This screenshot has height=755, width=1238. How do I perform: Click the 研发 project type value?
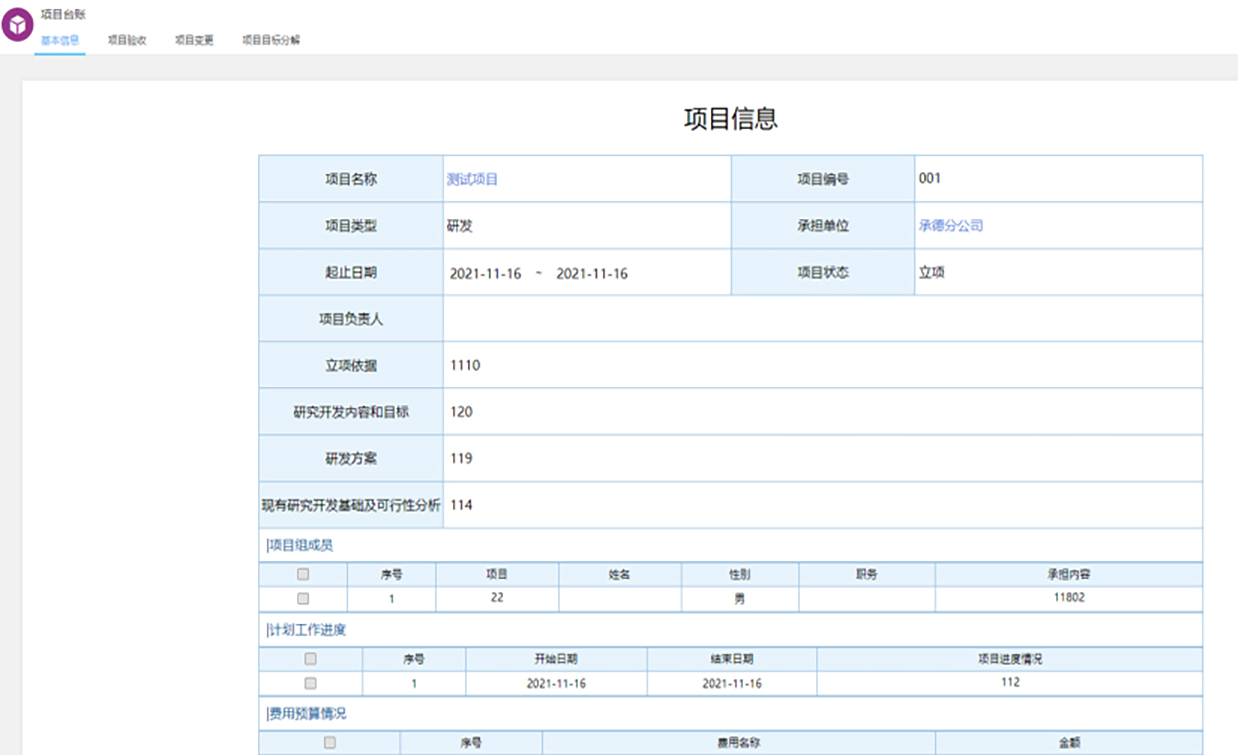pos(460,226)
